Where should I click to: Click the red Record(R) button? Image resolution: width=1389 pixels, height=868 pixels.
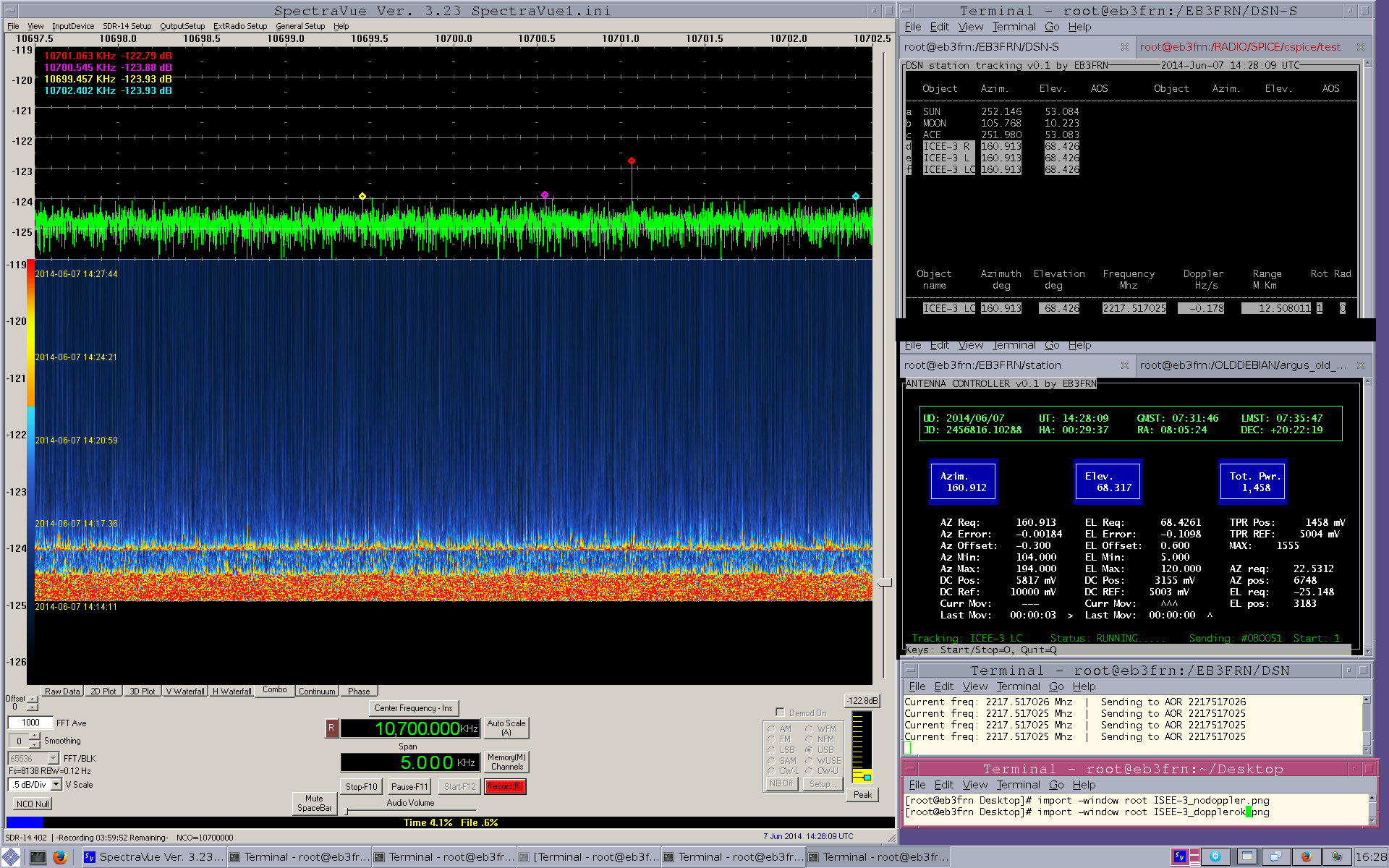505,786
